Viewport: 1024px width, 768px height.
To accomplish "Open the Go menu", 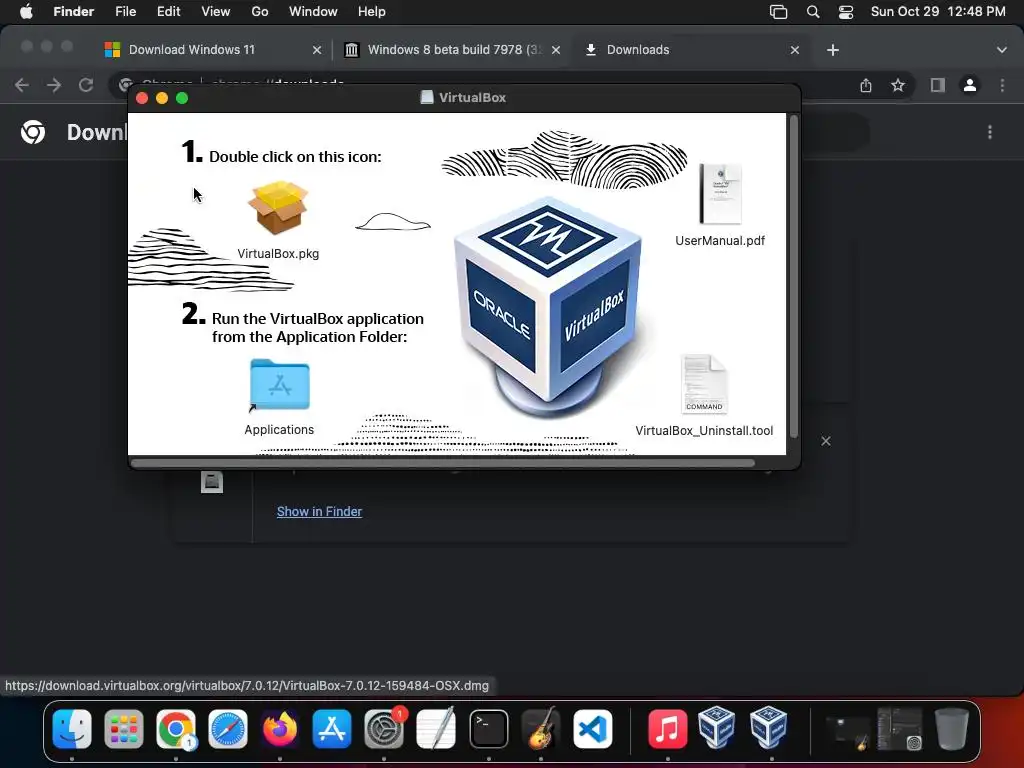I will pos(260,12).
